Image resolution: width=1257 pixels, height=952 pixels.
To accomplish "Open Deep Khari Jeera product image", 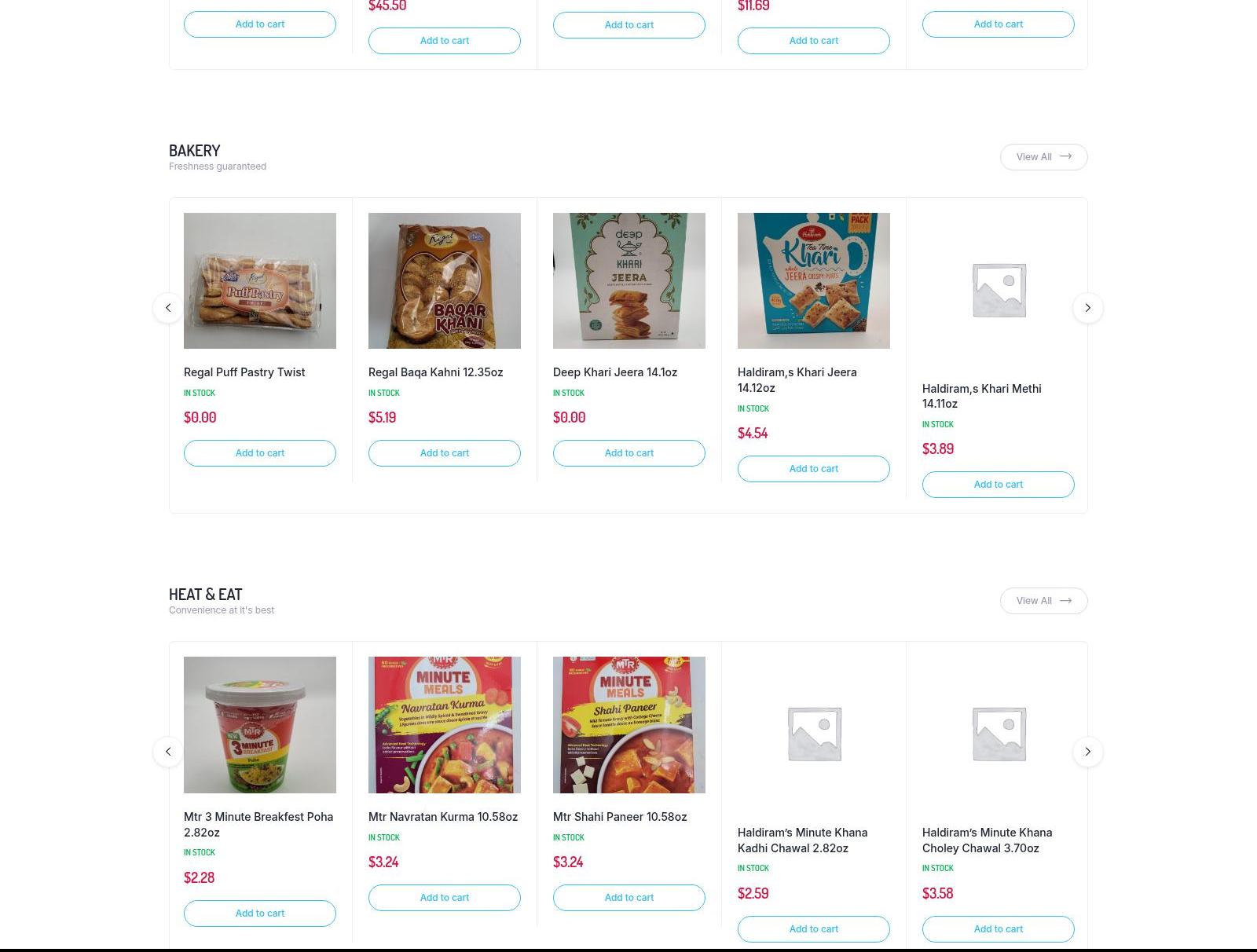I will (629, 280).
